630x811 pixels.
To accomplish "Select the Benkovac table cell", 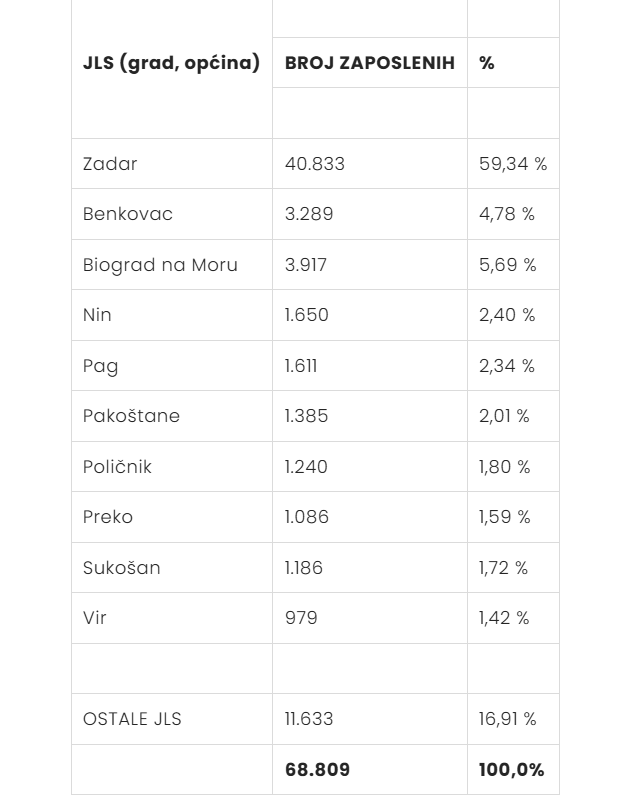I will [x=128, y=214].
